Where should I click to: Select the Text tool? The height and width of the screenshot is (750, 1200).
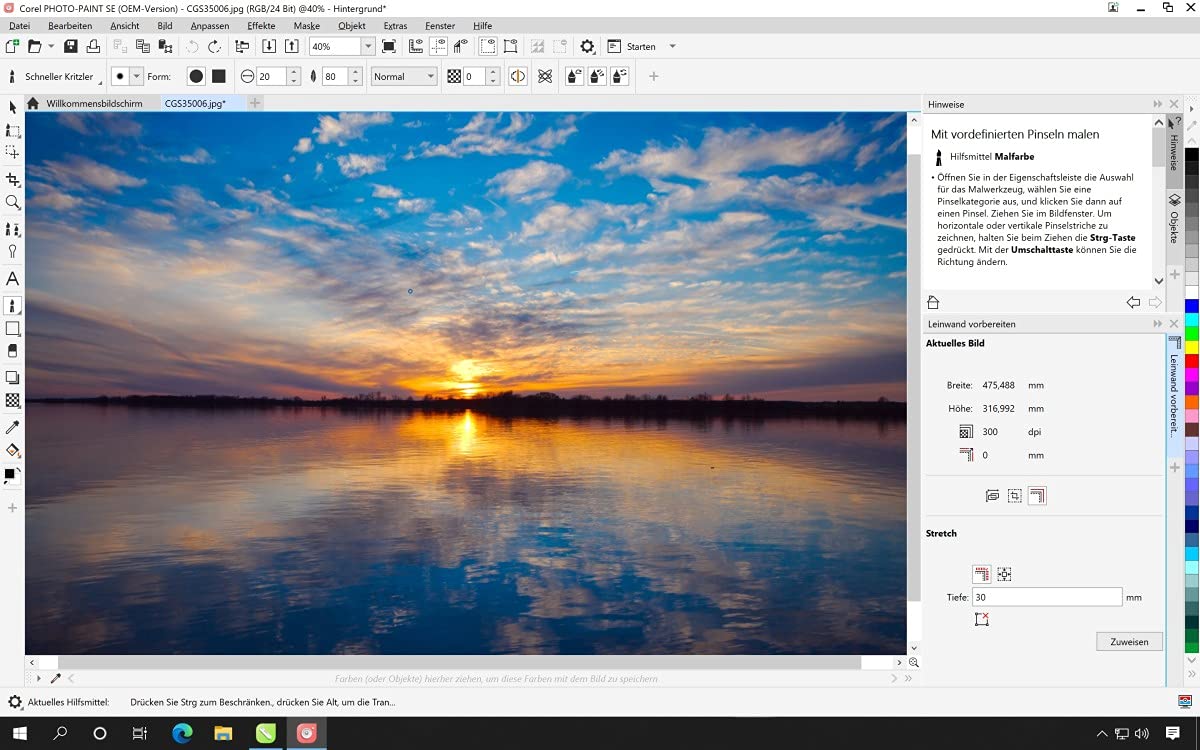tap(12, 279)
